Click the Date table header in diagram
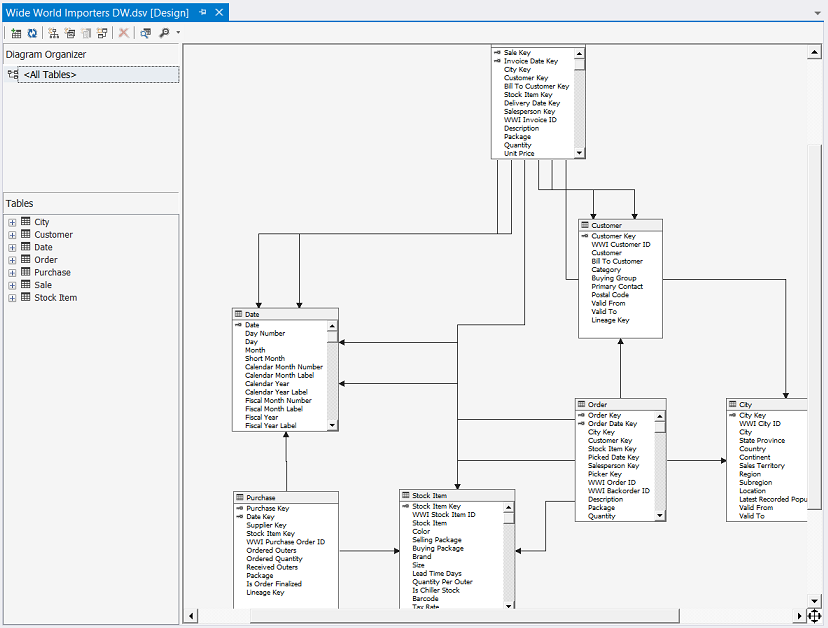The image size is (828, 628). point(285,314)
